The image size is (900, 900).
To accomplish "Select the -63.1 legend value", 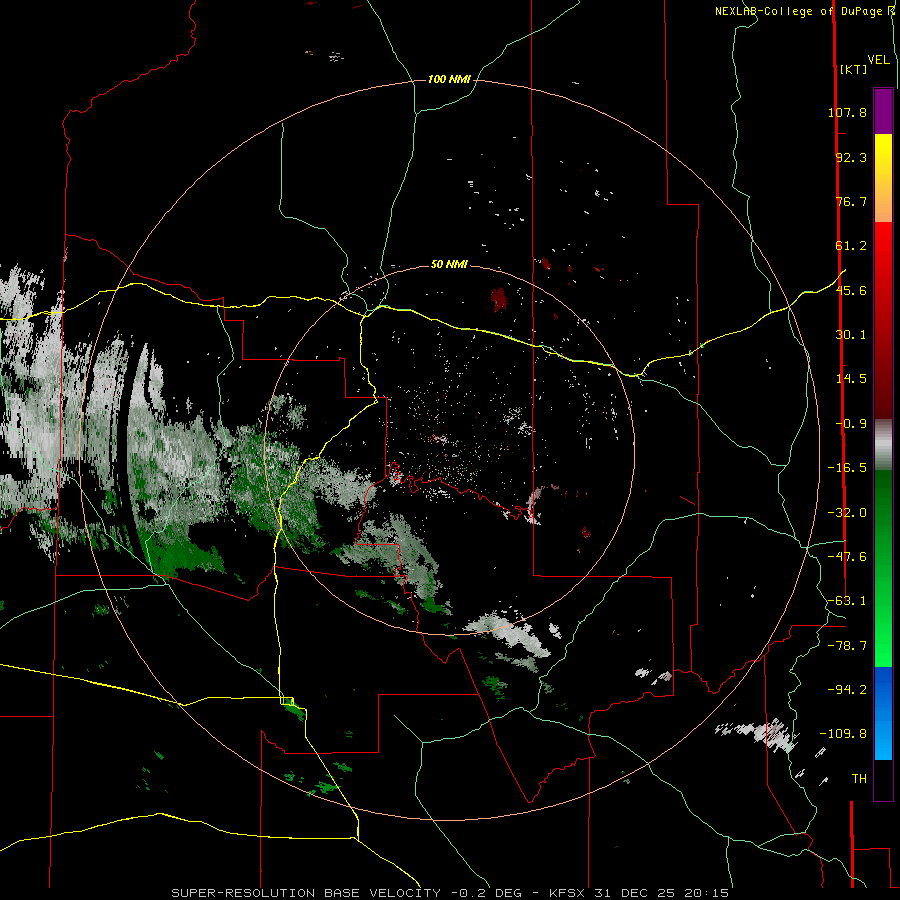I will [847, 601].
